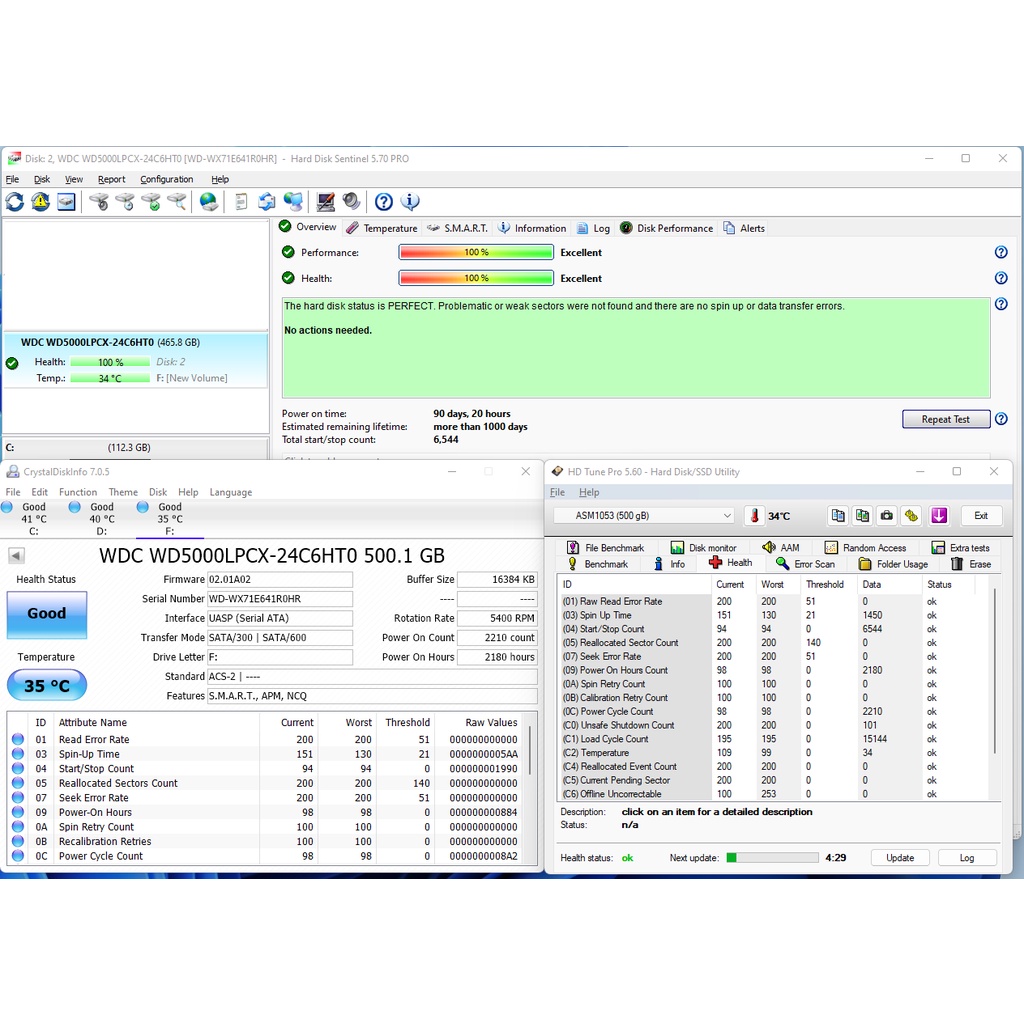The image size is (1024, 1024).
Task: Click the Repeat Test button
Action: 946,419
